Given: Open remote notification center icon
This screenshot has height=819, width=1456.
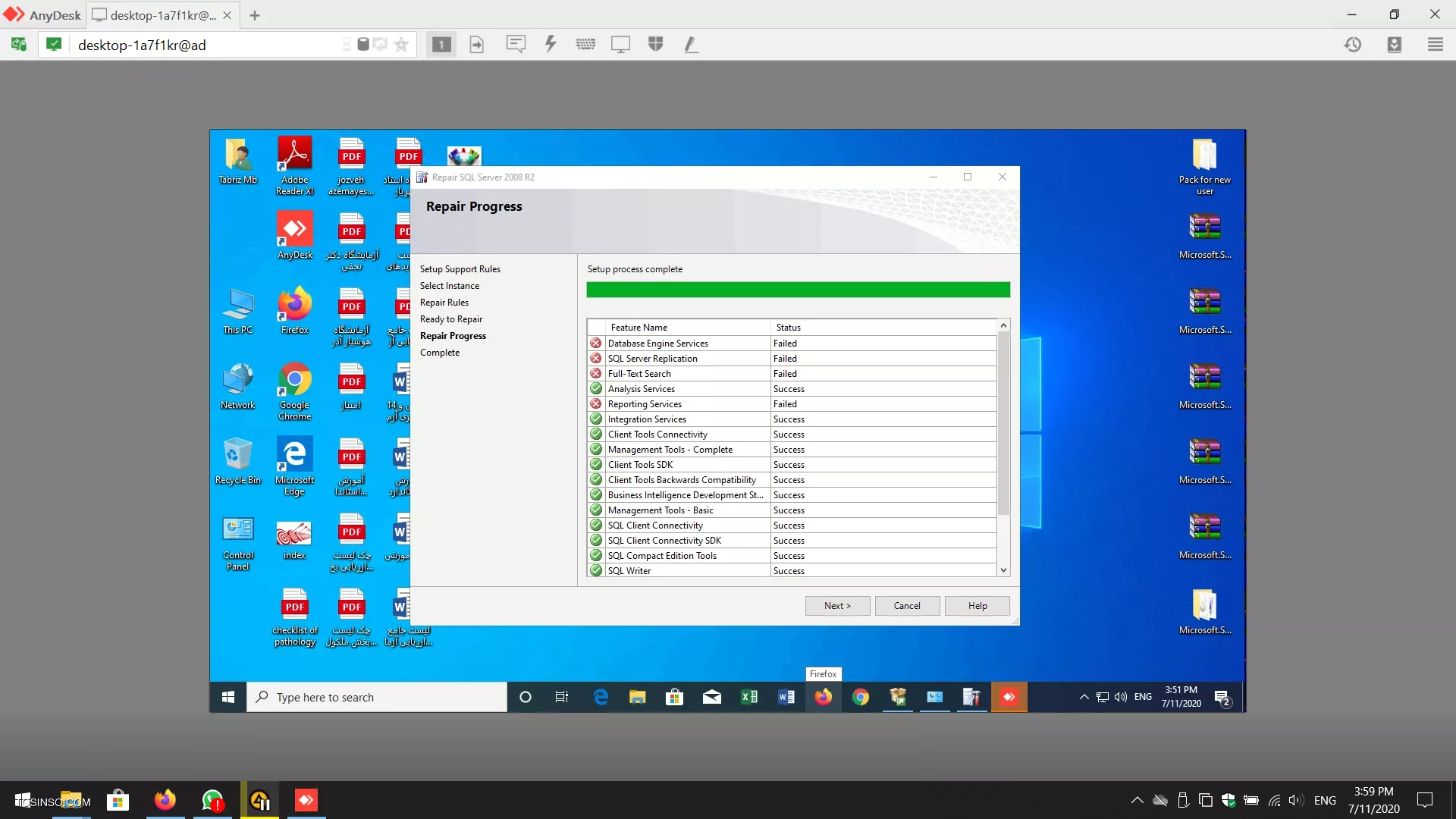Looking at the screenshot, I should pos(1222,698).
